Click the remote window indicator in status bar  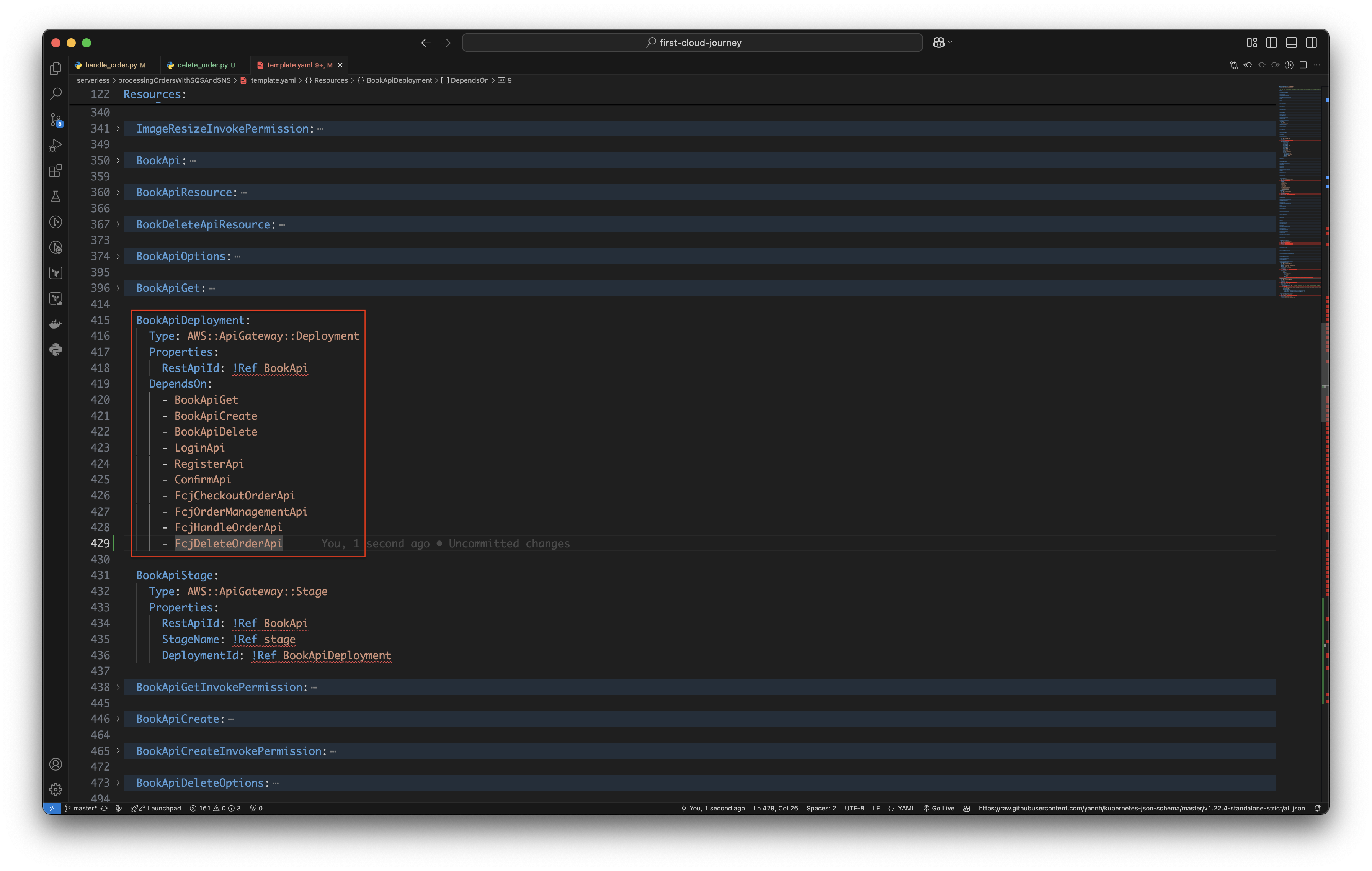pos(52,808)
